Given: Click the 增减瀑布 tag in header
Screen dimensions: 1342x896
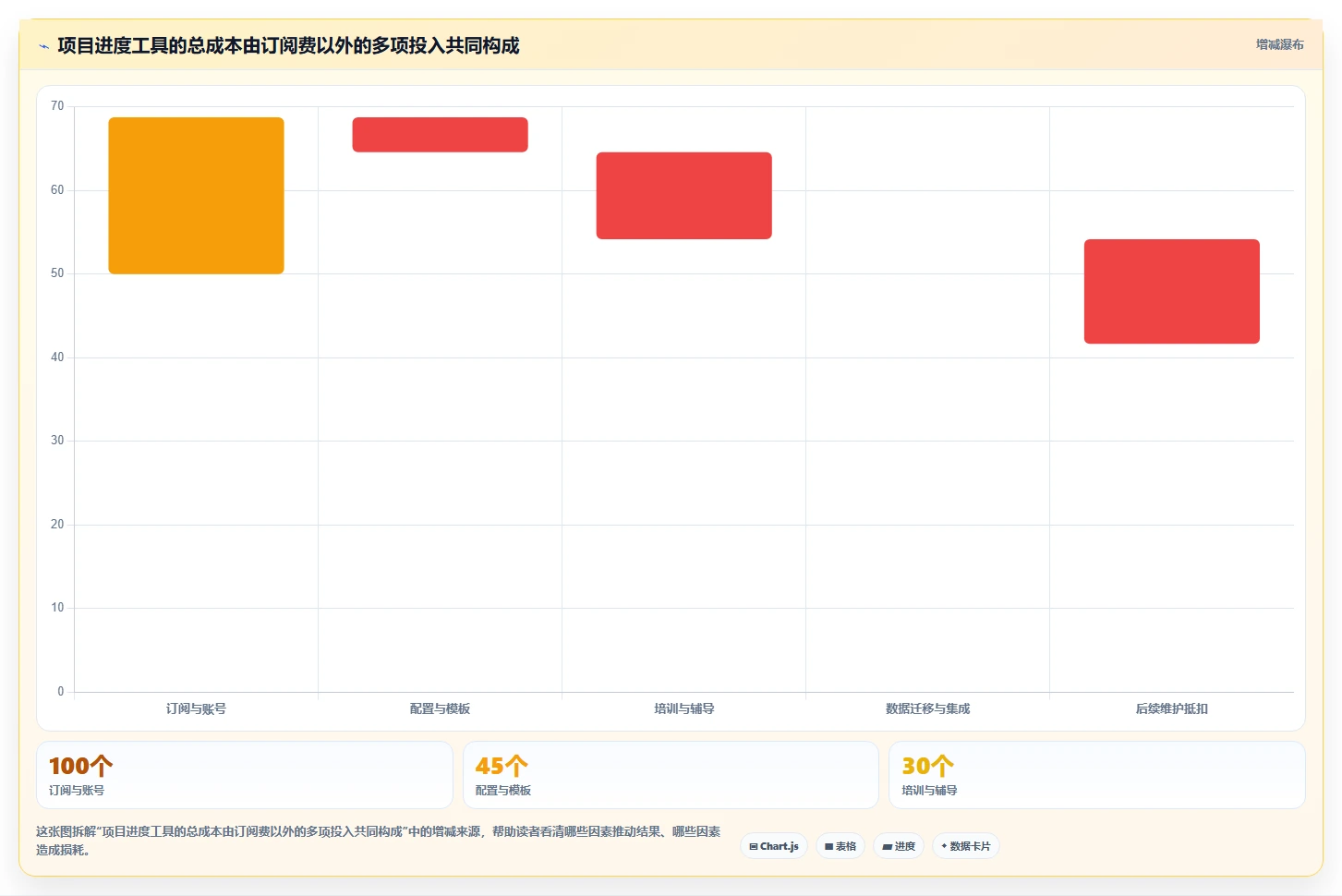Looking at the screenshot, I should coord(1279,44).
